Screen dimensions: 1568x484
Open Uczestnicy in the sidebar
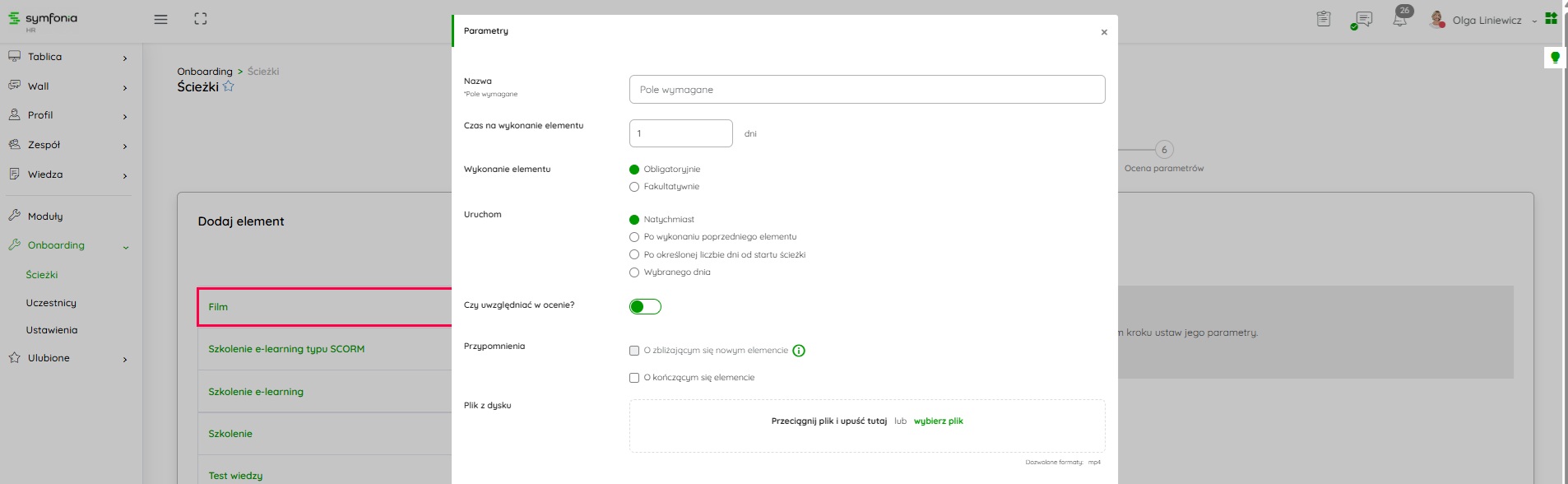tap(51, 303)
